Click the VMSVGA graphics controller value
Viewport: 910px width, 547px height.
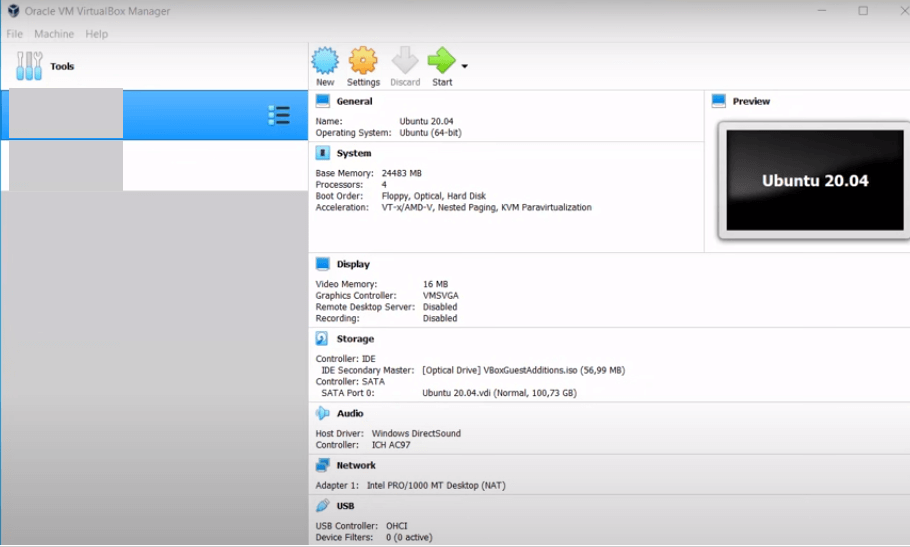[440, 296]
